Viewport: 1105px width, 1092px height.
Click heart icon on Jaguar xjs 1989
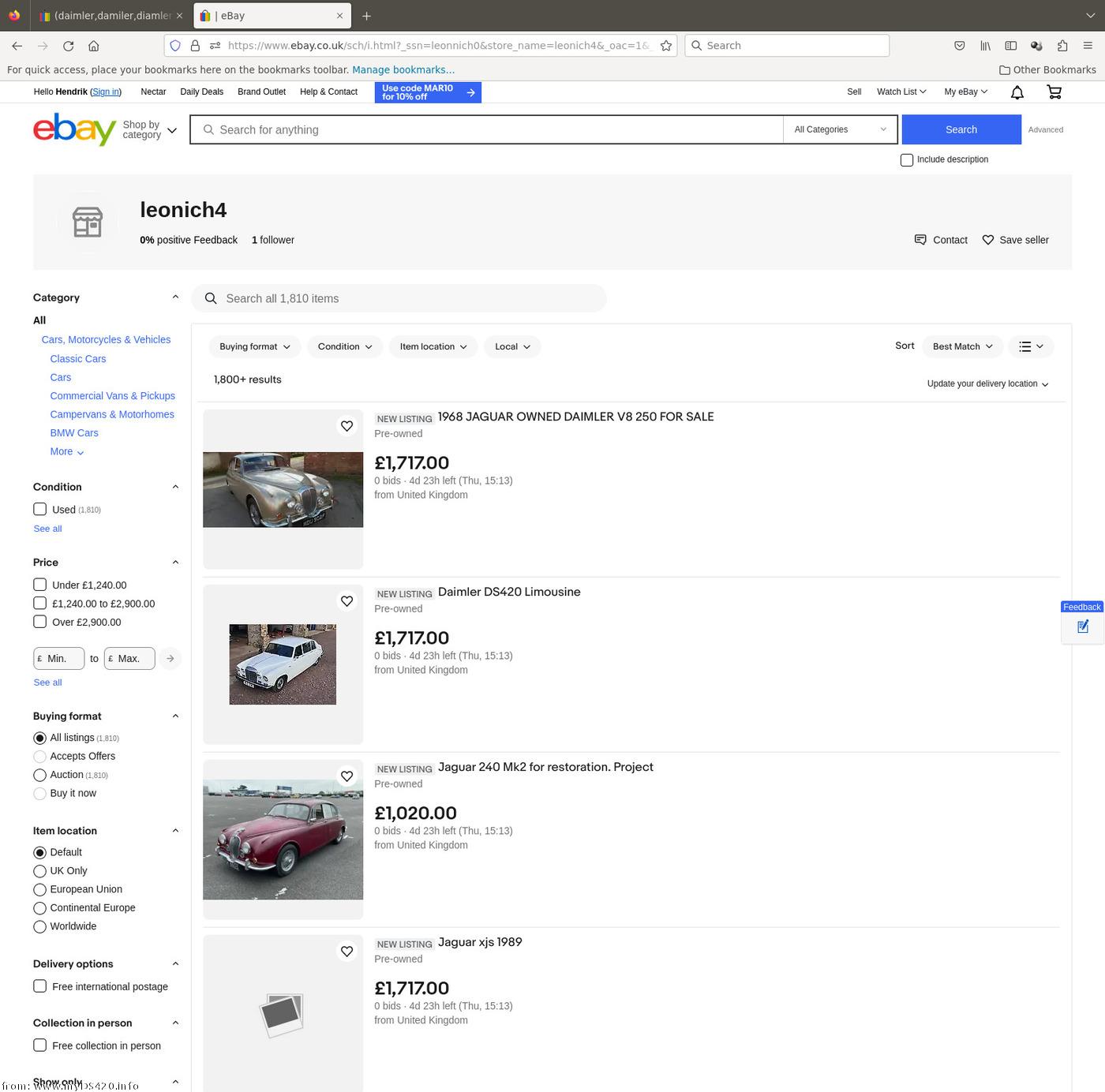[x=346, y=952]
